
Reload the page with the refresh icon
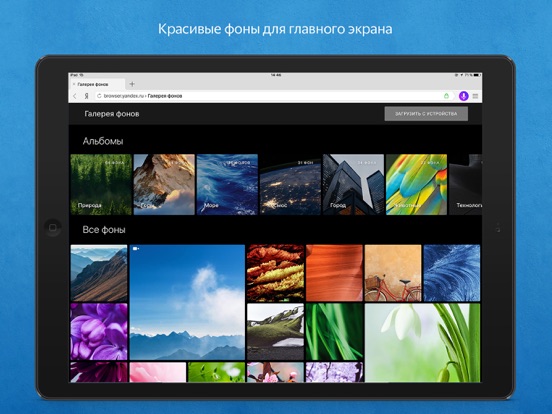coord(99,96)
